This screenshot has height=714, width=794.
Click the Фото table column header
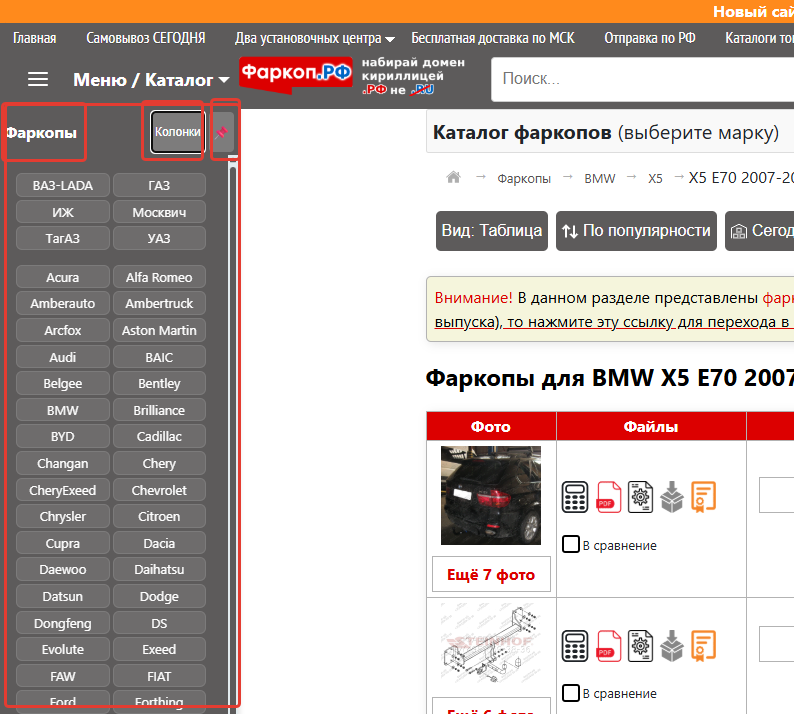(x=491, y=426)
